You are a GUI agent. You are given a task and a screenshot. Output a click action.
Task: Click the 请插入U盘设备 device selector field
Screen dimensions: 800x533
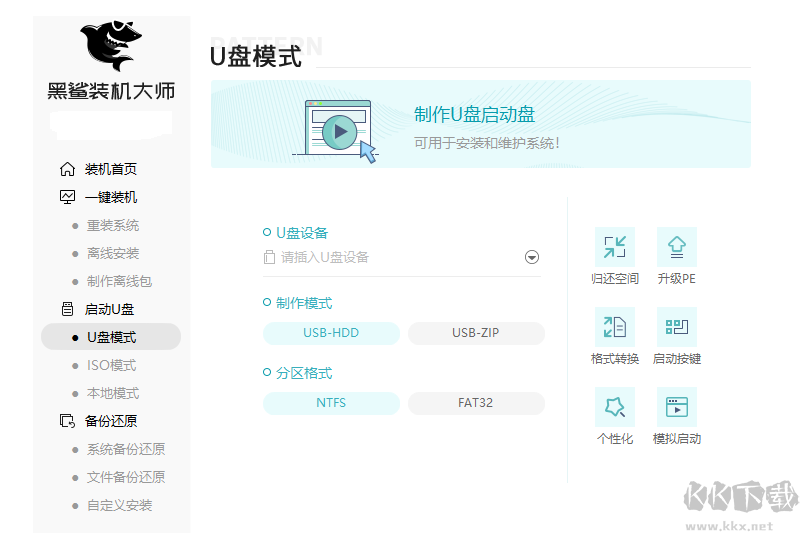(402, 258)
